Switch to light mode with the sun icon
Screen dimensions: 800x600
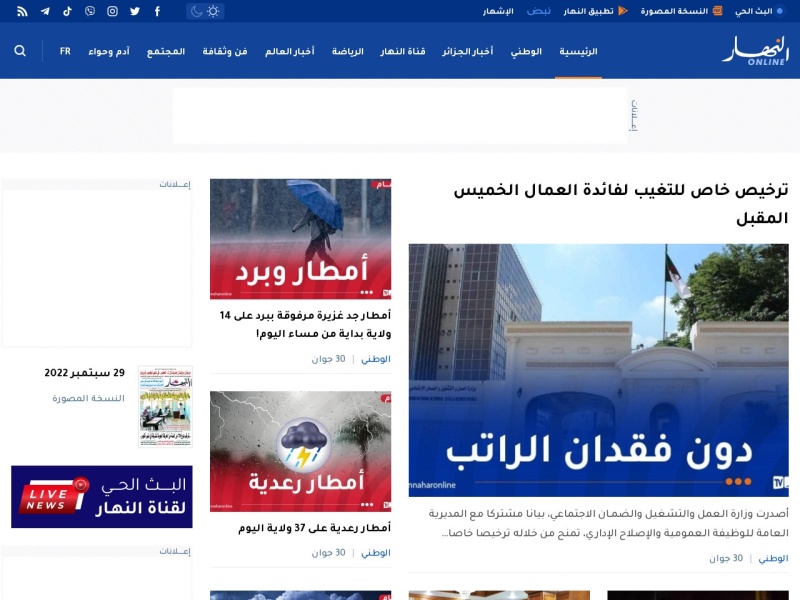pyautogui.click(x=213, y=11)
